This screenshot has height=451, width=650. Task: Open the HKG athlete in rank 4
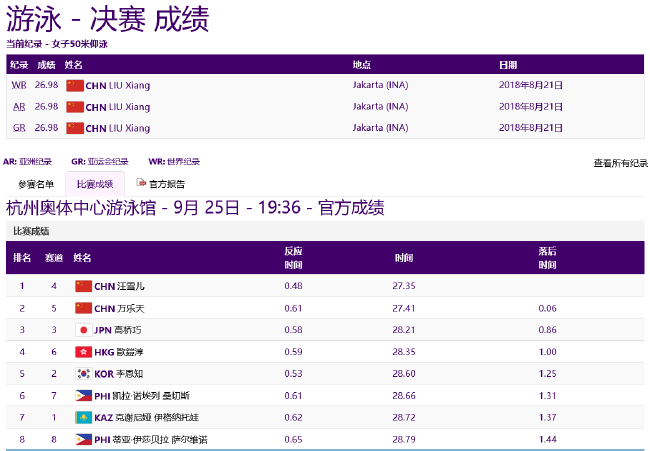119,352
